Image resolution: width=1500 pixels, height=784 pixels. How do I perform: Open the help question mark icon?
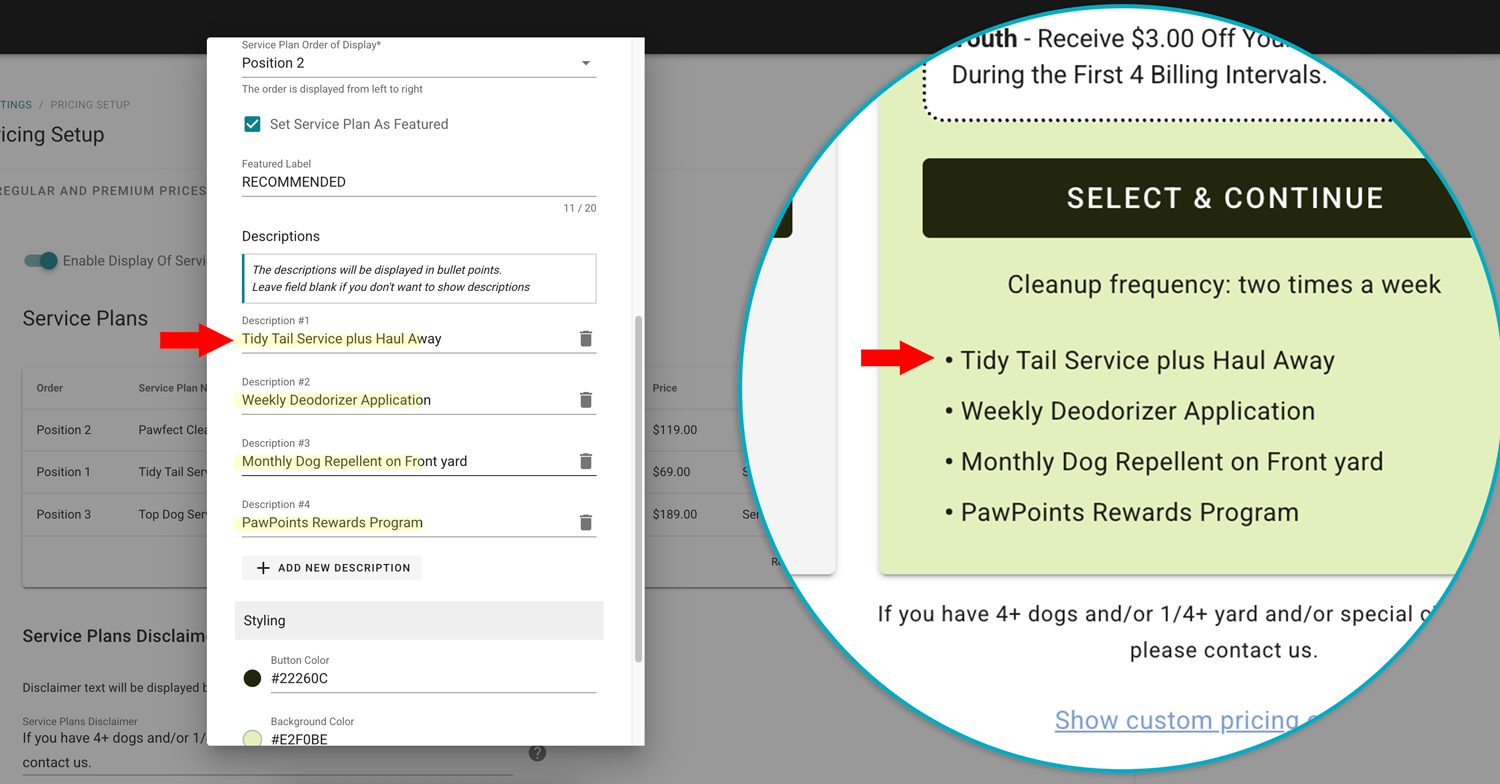537,753
